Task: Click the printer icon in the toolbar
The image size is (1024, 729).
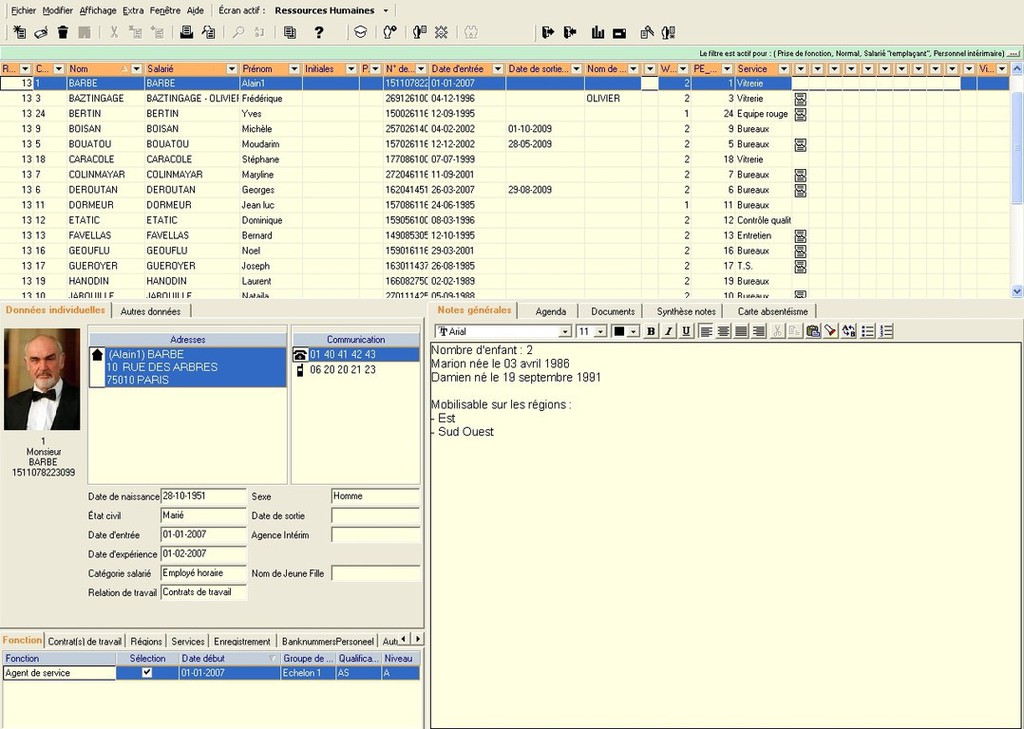Action: [x=186, y=32]
